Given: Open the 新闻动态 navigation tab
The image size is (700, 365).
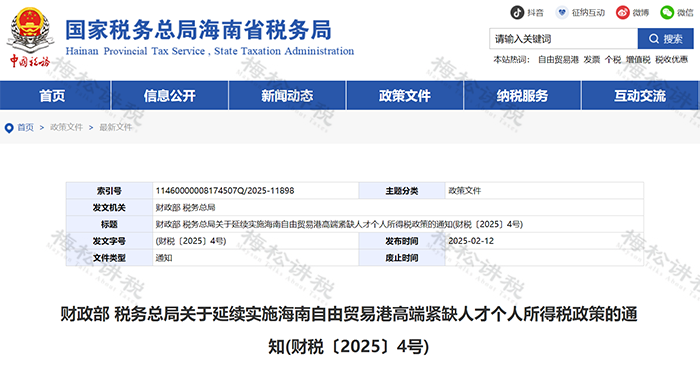Looking at the screenshot, I should pyautogui.click(x=287, y=95).
